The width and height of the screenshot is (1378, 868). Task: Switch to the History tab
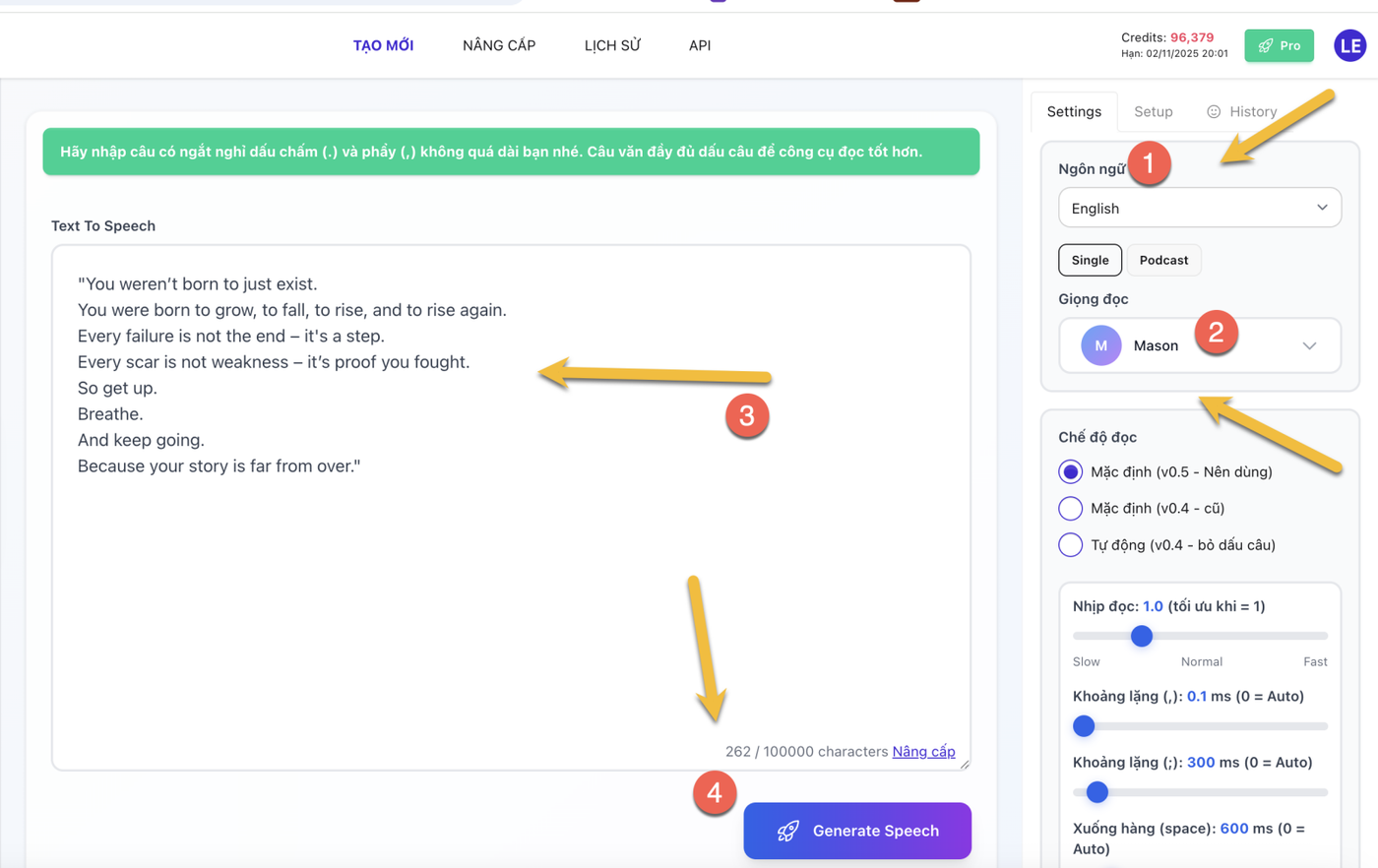click(1242, 111)
